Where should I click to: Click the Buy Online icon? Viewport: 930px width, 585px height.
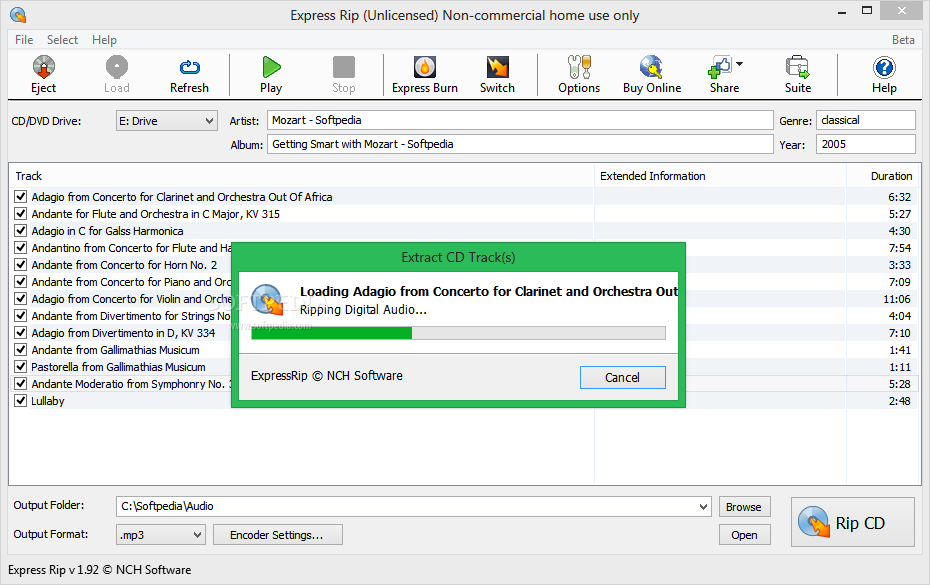651,67
